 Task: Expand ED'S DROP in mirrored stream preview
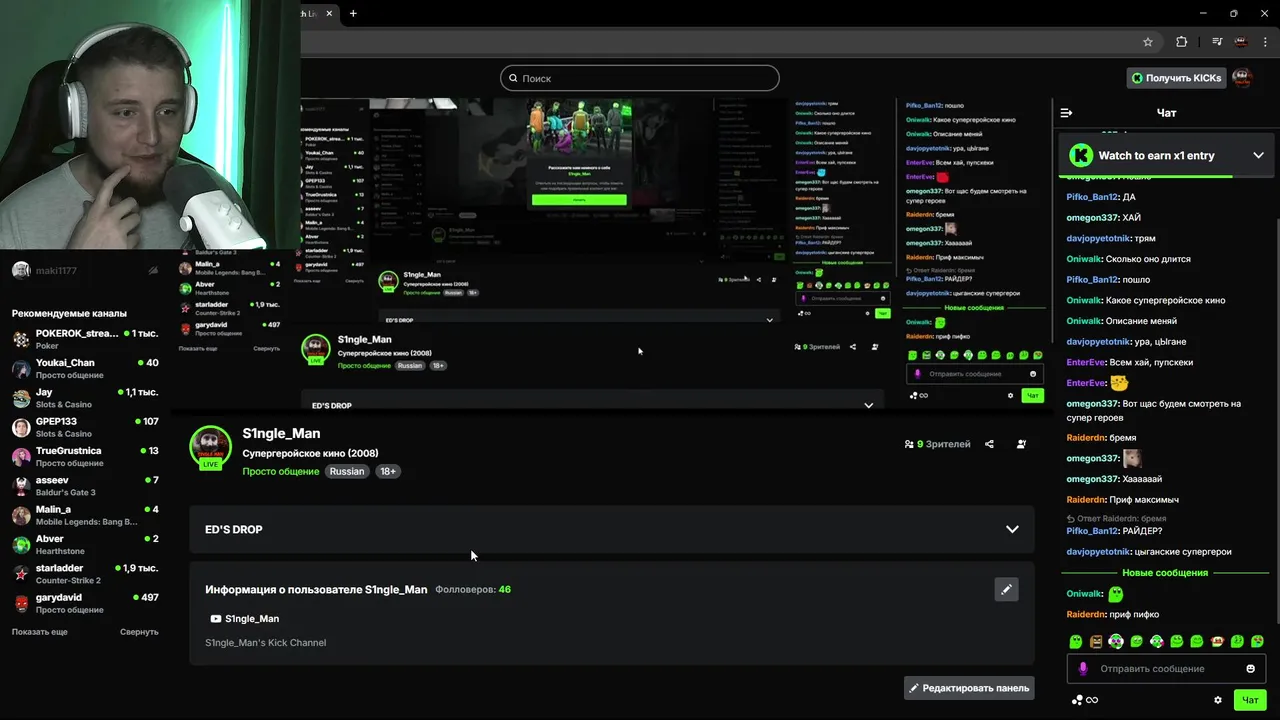(x=868, y=405)
